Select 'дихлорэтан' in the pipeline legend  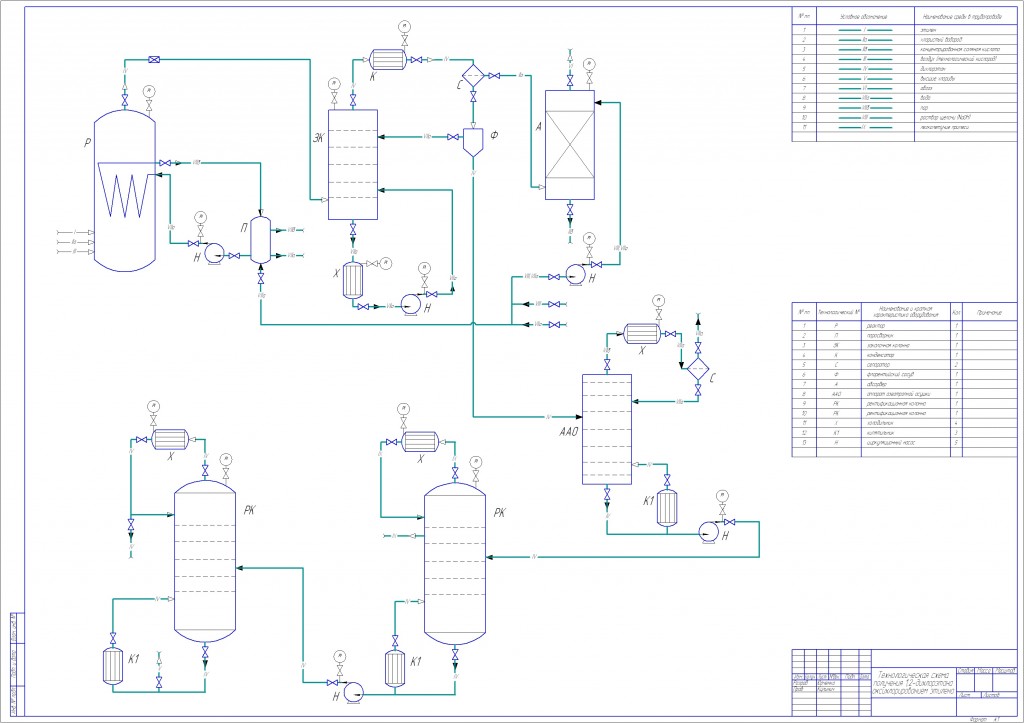[x=933, y=69]
